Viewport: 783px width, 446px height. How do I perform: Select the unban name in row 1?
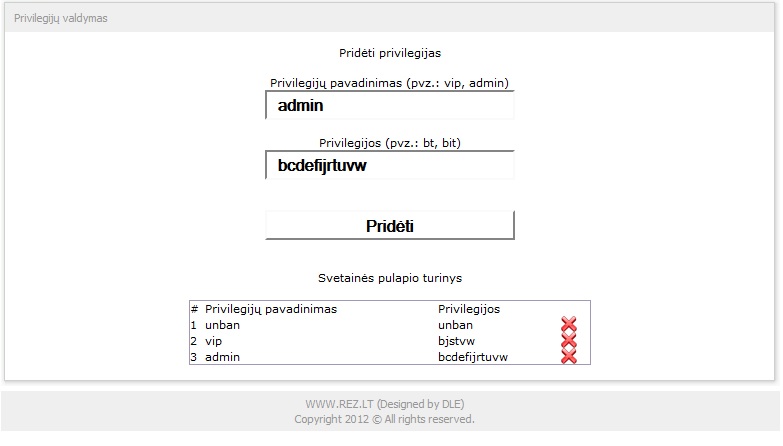click(222, 325)
